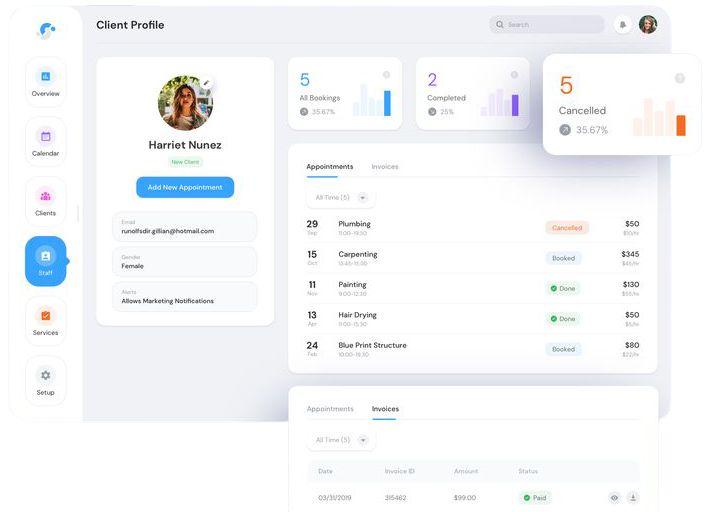This screenshot has width=708, height=512.
Task: Click Harriet Nunez profile picture
Action: pyautogui.click(x=185, y=103)
